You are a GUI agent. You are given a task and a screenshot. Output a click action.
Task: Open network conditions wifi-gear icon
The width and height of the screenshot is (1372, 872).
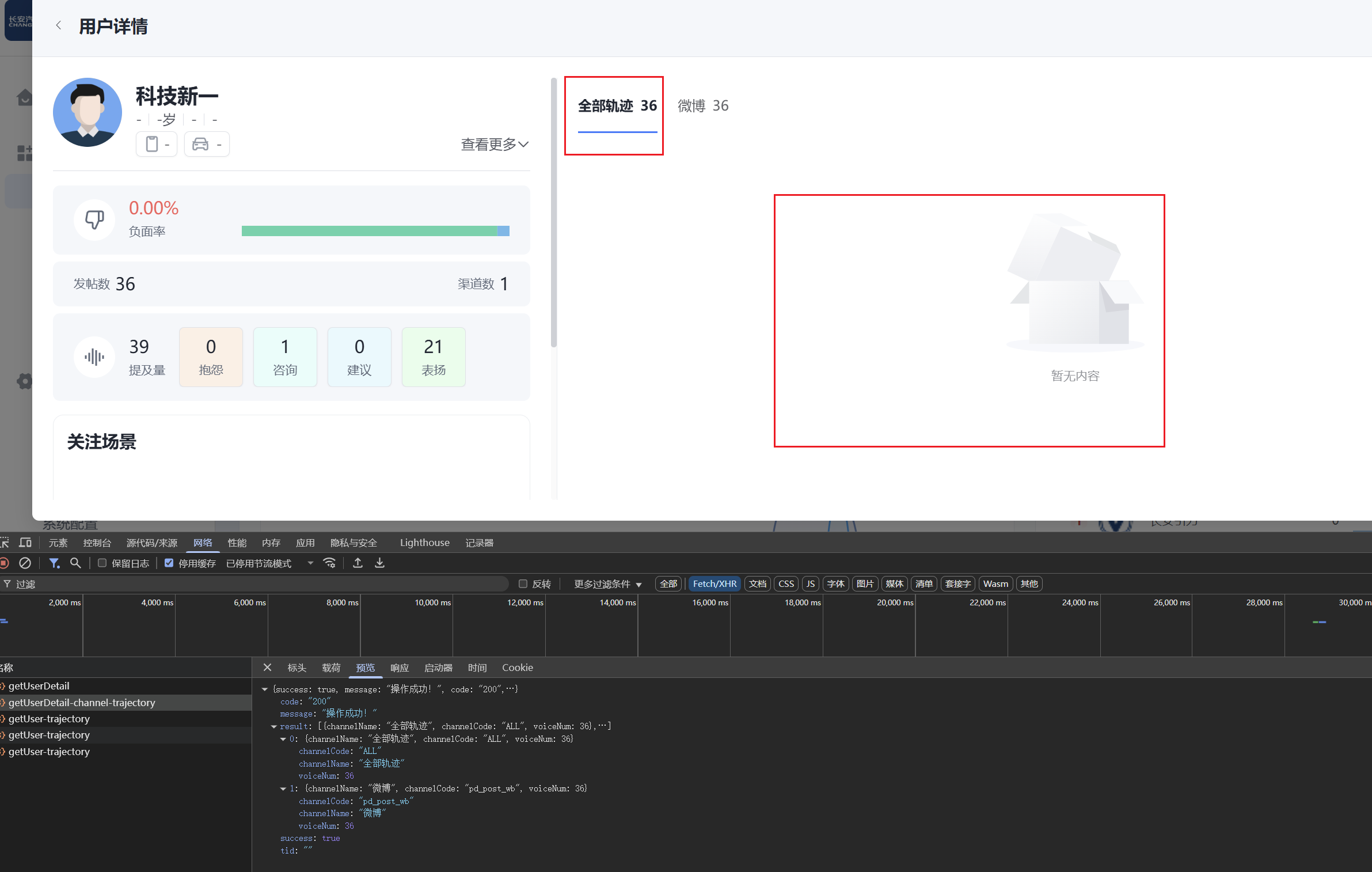click(x=330, y=563)
